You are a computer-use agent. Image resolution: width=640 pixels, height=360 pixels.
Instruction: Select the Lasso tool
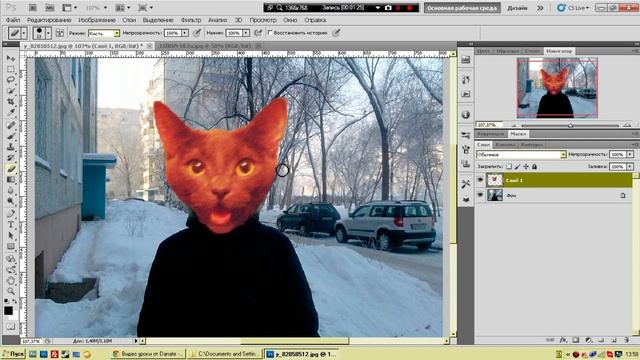click(x=11, y=80)
